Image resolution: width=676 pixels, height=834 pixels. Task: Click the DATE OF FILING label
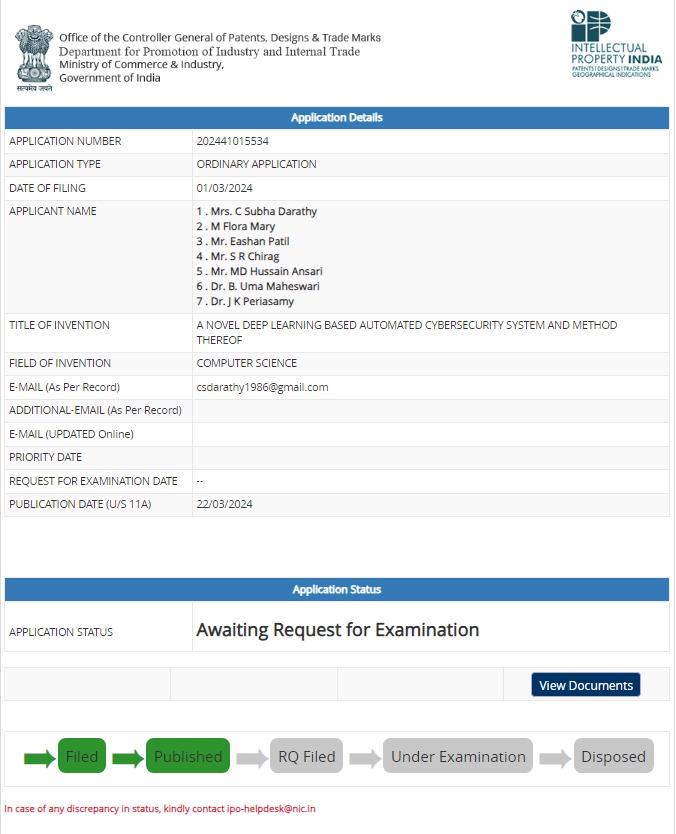coord(47,188)
